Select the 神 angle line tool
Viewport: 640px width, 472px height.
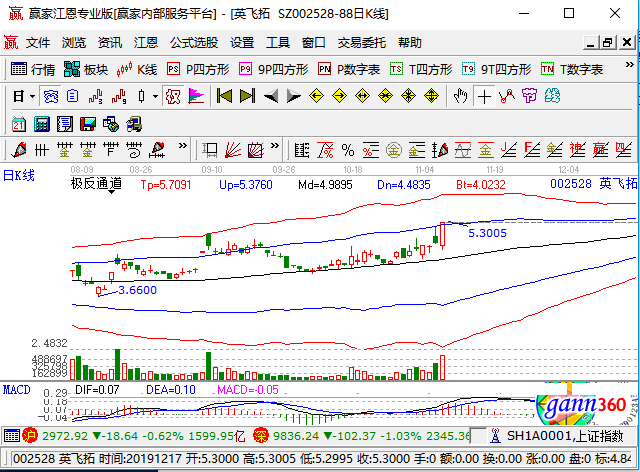(578, 150)
